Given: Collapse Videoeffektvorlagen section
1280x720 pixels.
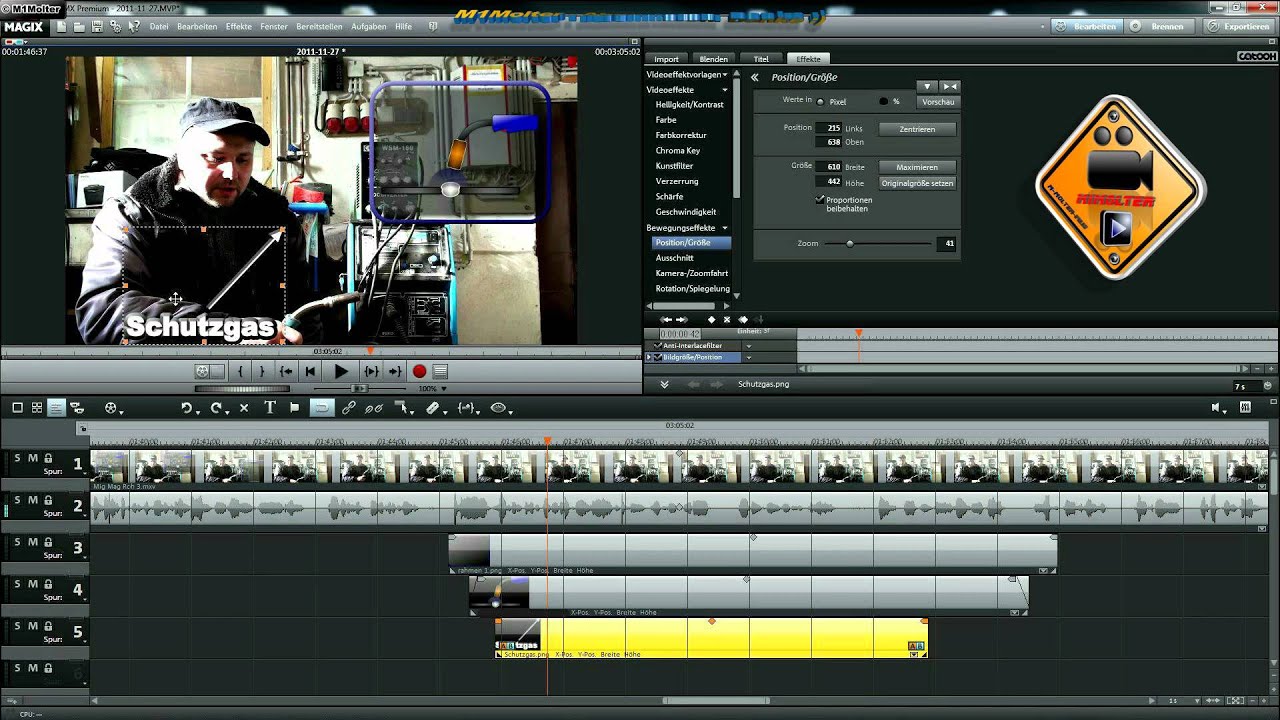Looking at the screenshot, I should pos(725,75).
